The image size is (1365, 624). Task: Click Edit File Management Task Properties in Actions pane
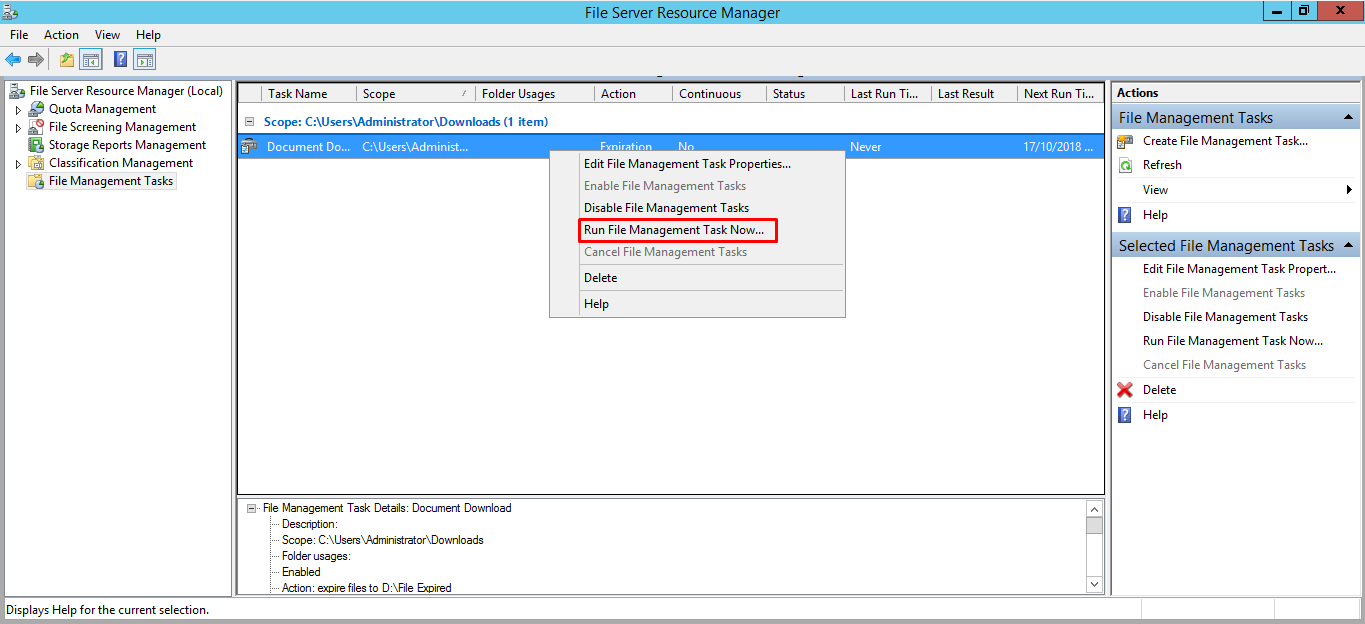(1239, 269)
